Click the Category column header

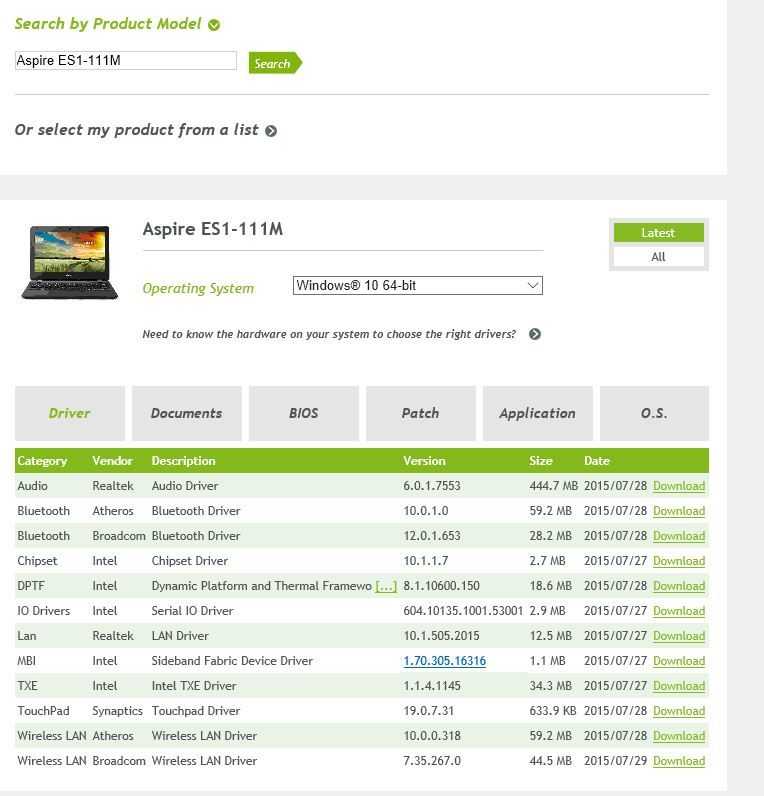[42, 461]
